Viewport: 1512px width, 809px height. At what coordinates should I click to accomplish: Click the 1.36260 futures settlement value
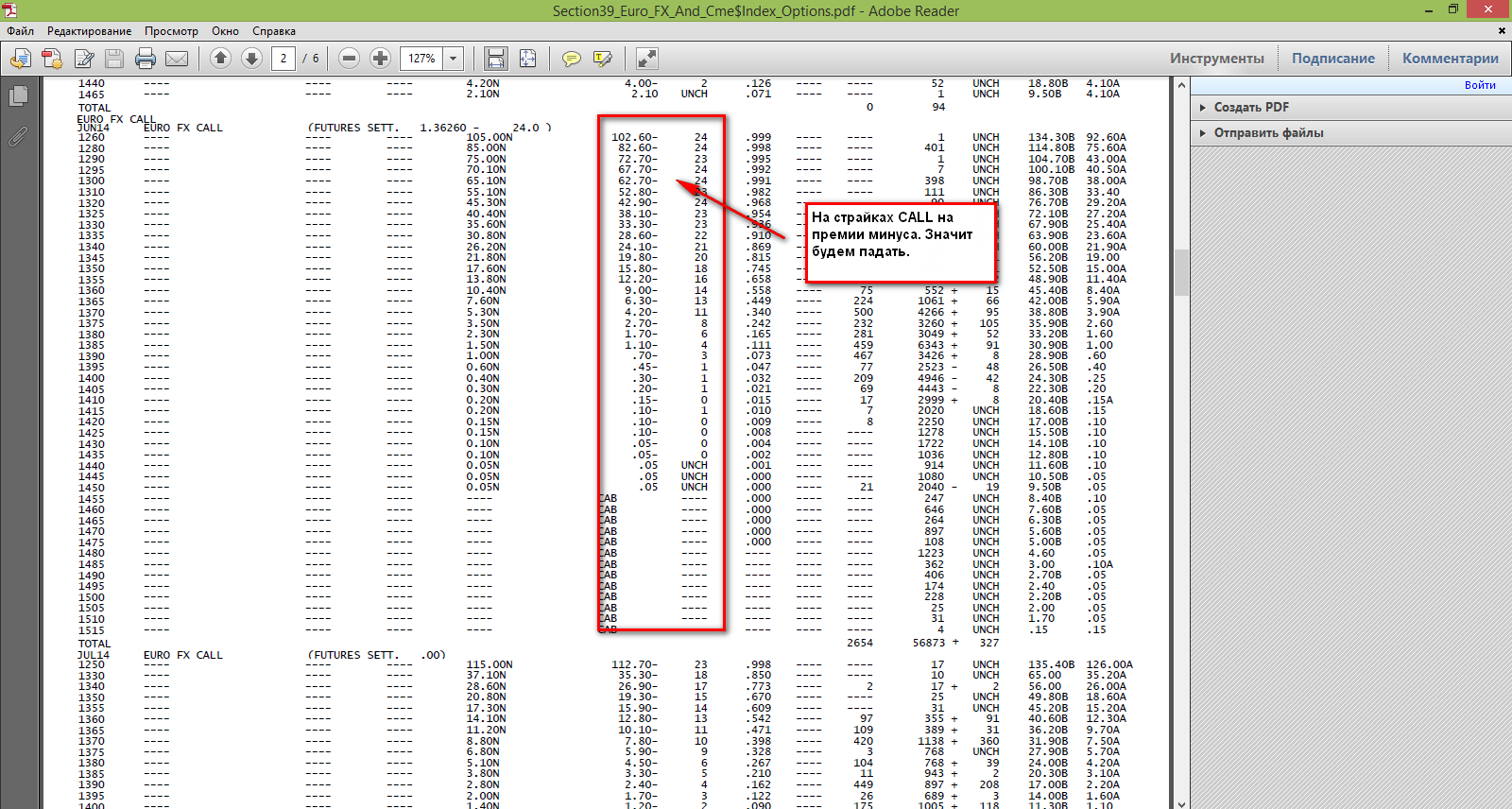(x=443, y=128)
